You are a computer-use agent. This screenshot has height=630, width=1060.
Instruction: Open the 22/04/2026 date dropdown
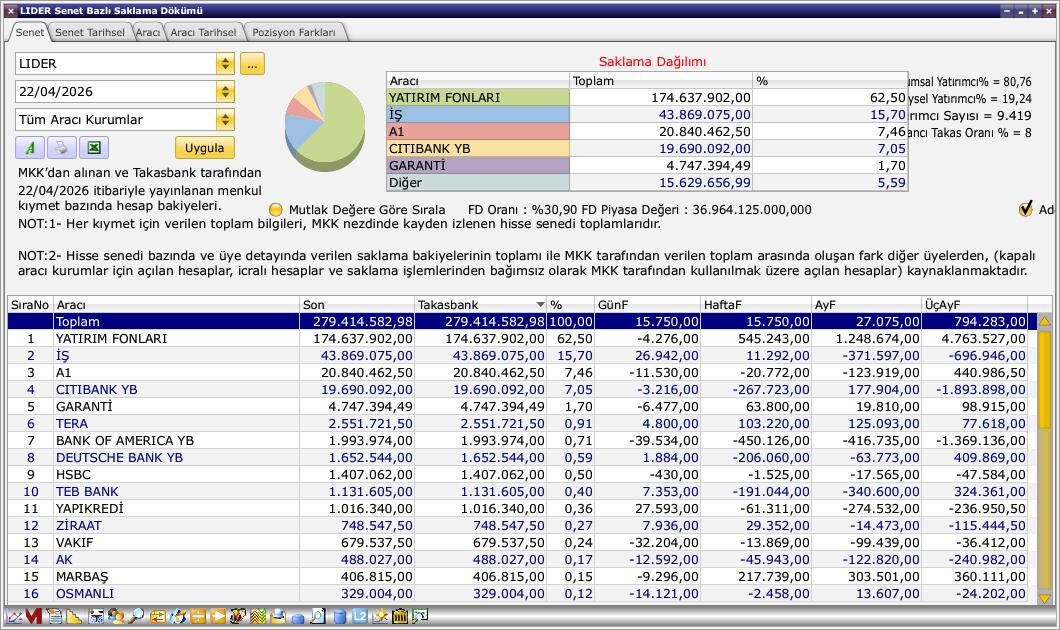[x=225, y=92]
